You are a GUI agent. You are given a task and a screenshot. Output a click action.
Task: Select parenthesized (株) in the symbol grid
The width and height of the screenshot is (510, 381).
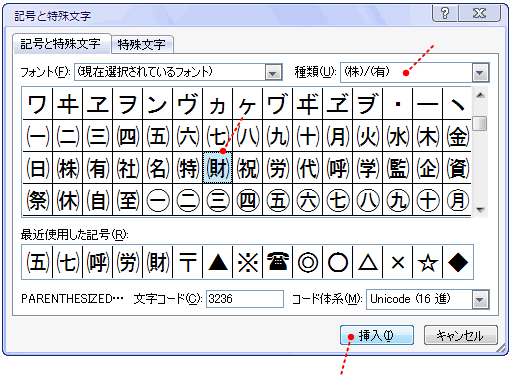[68, 168]
